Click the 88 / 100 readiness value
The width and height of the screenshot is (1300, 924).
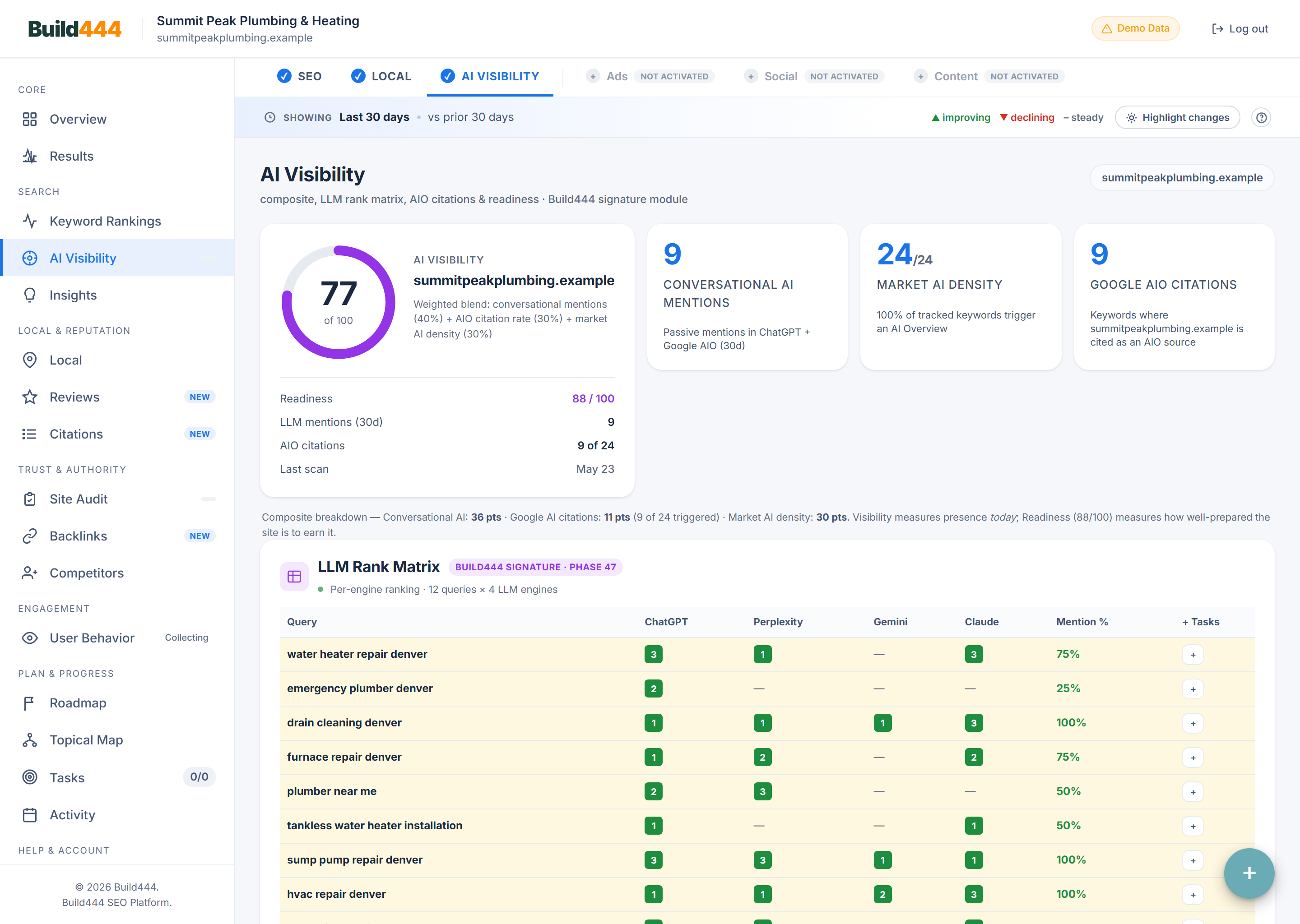[x=593, y=398]
